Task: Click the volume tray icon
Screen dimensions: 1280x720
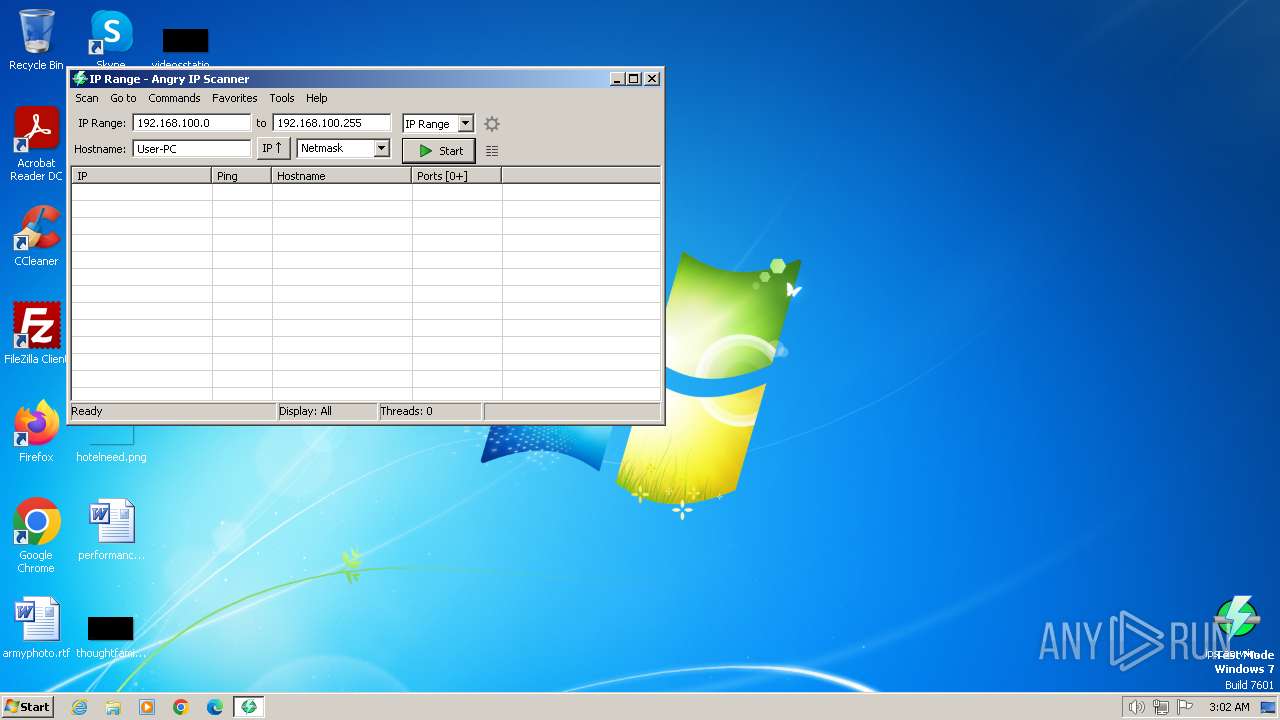Action: tap(1136, 707)
